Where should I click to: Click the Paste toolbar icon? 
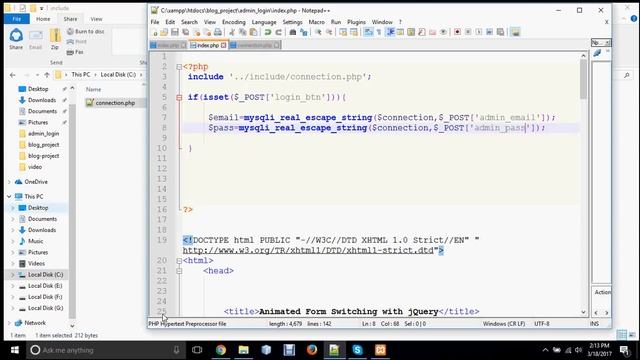253,32
